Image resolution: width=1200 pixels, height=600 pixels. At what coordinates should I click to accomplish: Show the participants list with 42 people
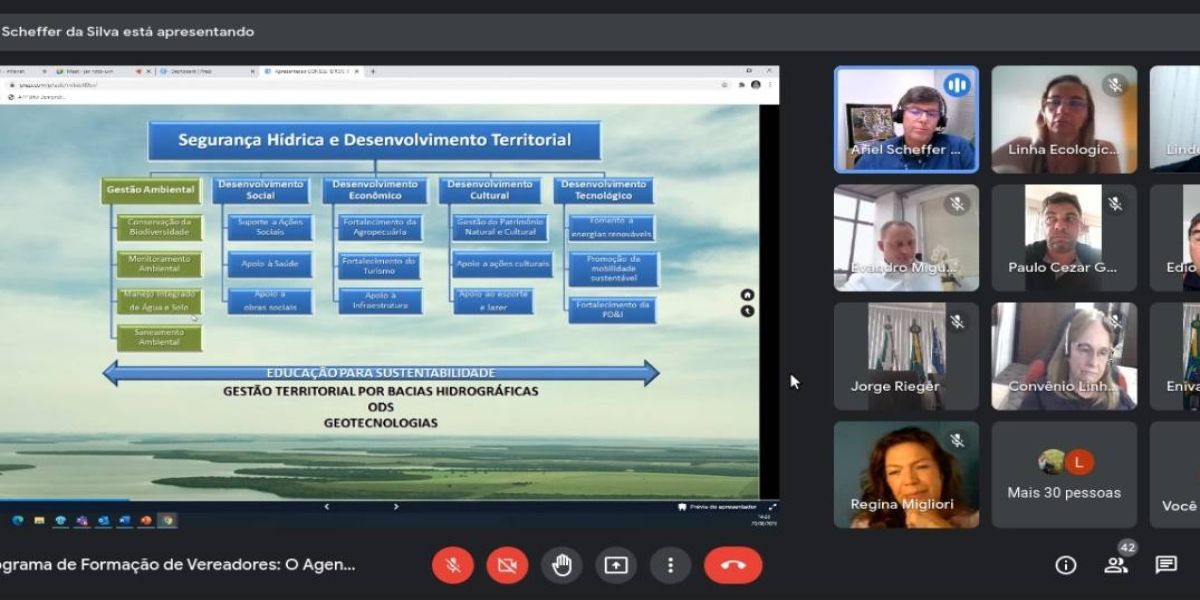pyautogui.click(x=1116, y=565)
